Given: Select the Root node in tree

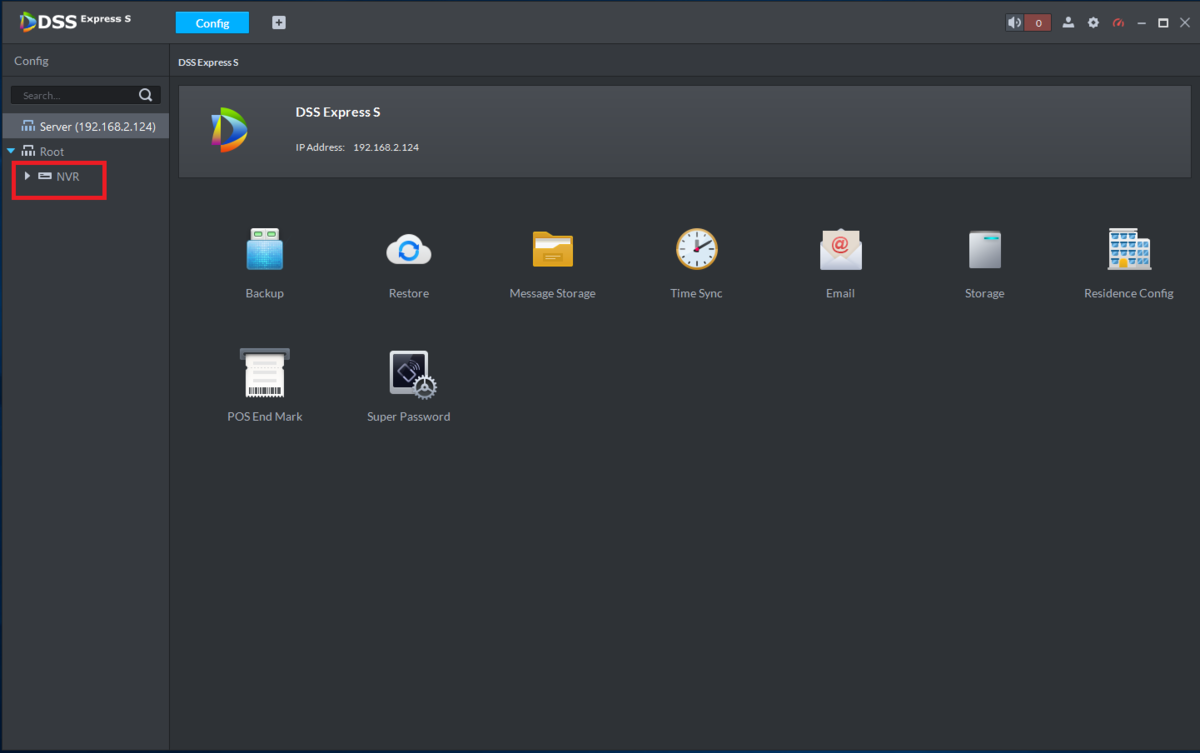Looking at the screenshot, I should tap(43, 151).
